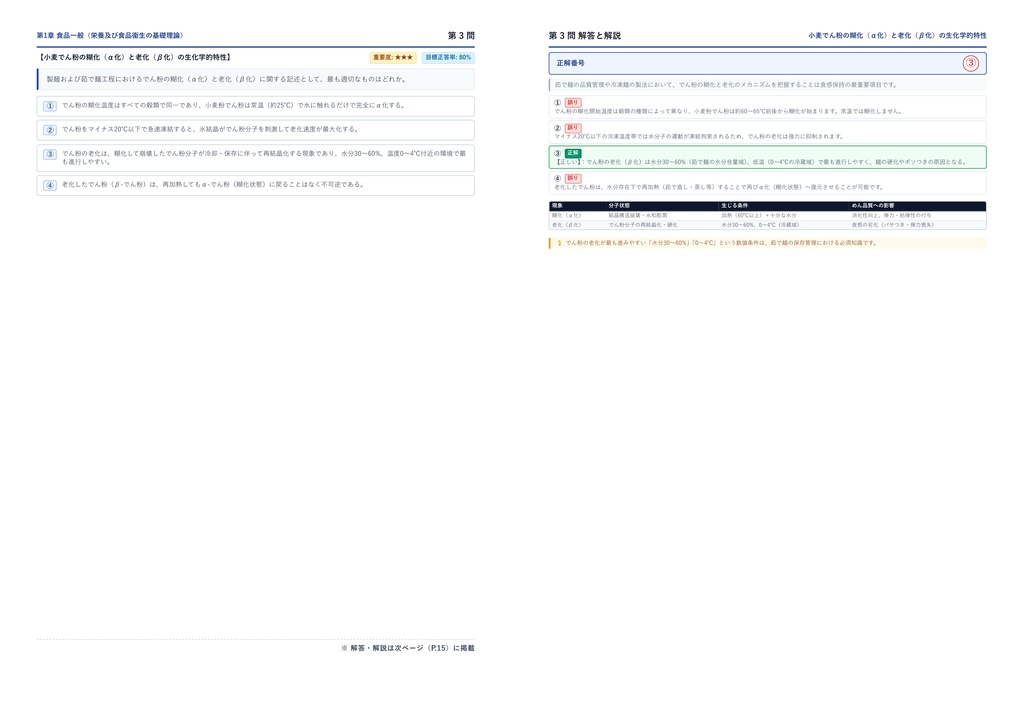Screen dimensions: 1024x724
Task: Click the number ③ badge in the question list
Action: pos(50,155)
